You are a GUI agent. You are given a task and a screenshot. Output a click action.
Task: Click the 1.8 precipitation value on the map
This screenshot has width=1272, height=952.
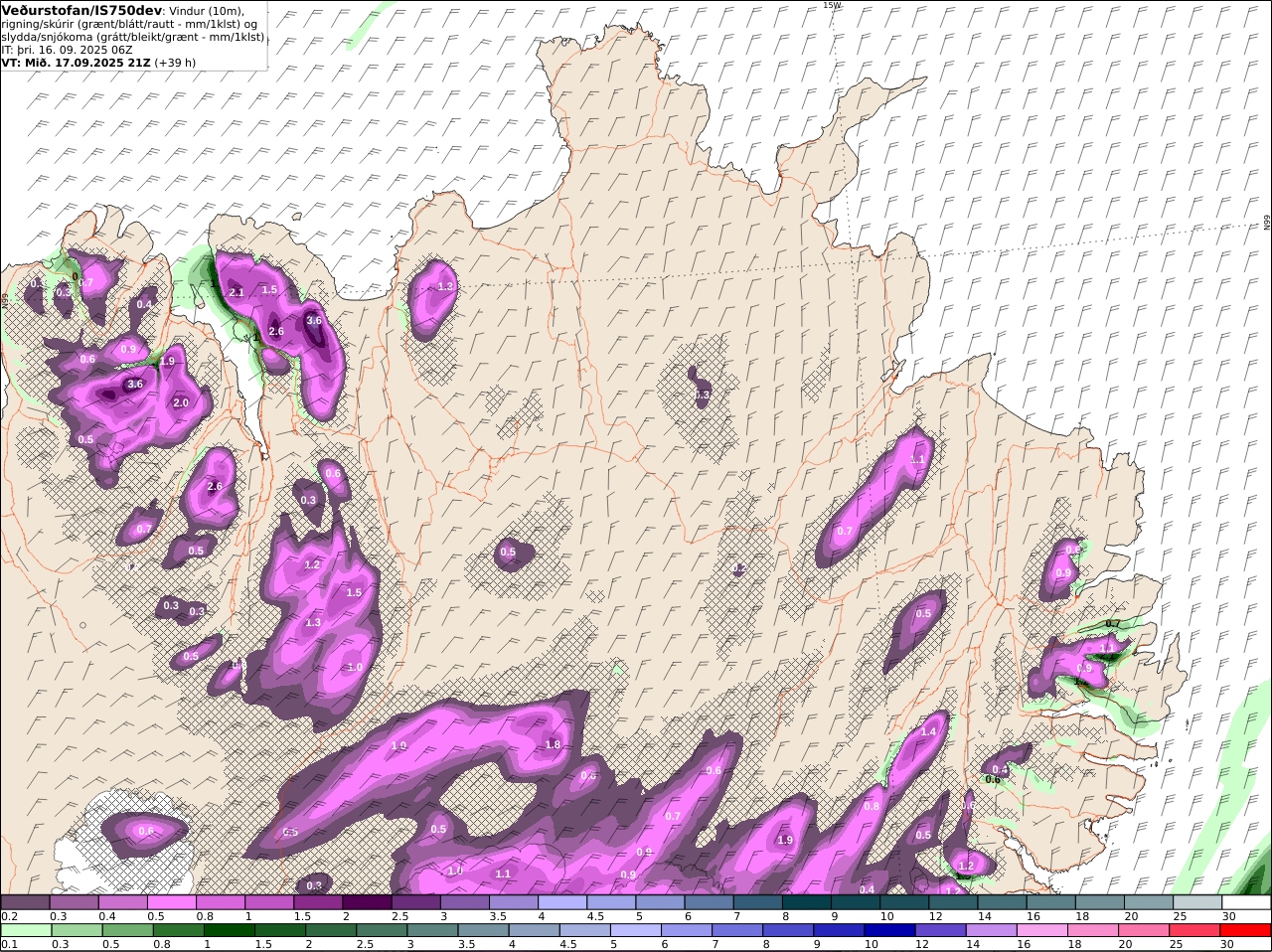click(554, 744)
